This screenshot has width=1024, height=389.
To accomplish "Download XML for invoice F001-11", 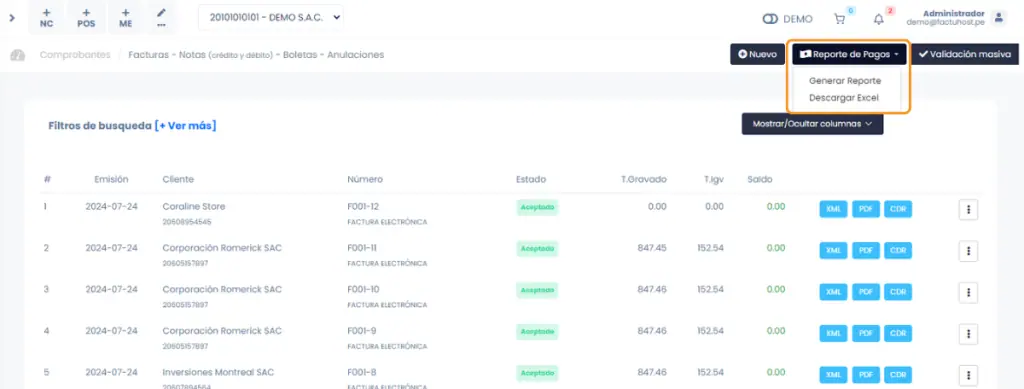I will click(x=833, y=251).
